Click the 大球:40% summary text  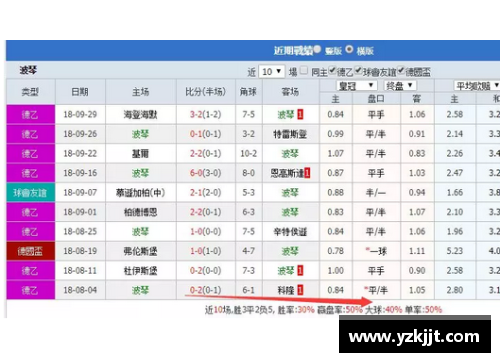[384, 310]
